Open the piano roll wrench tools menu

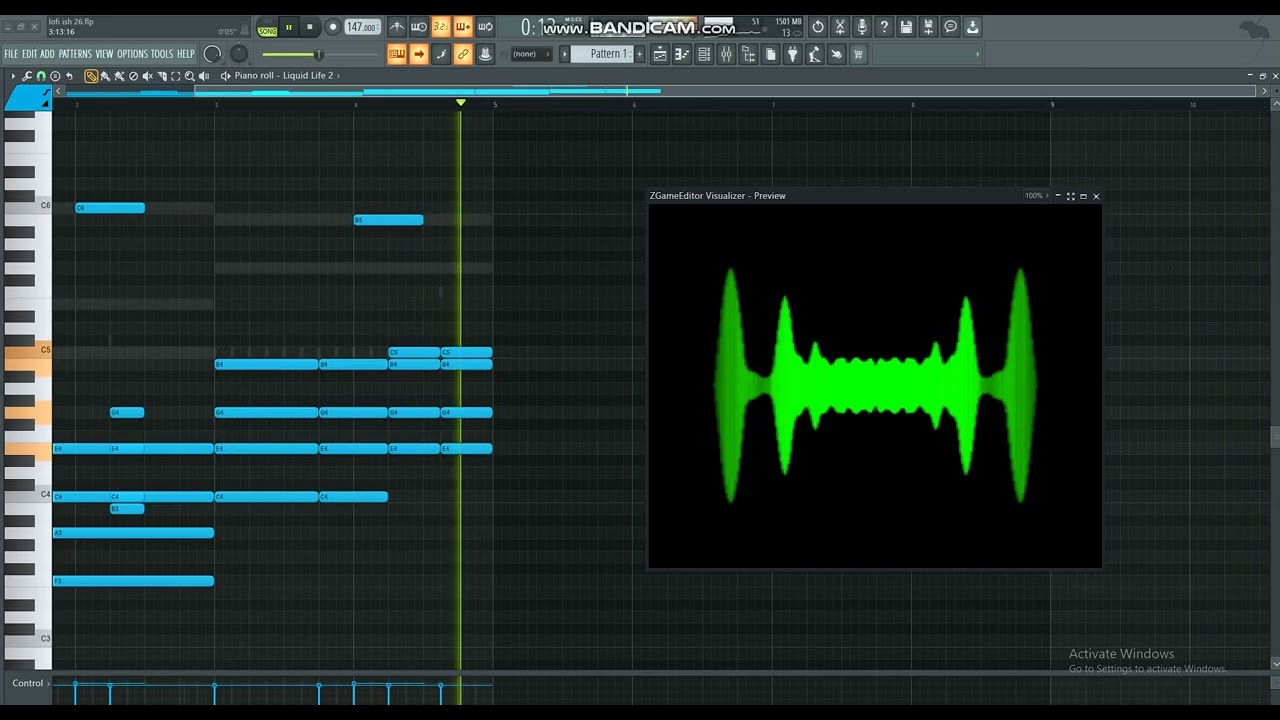(x=27, y=76)
